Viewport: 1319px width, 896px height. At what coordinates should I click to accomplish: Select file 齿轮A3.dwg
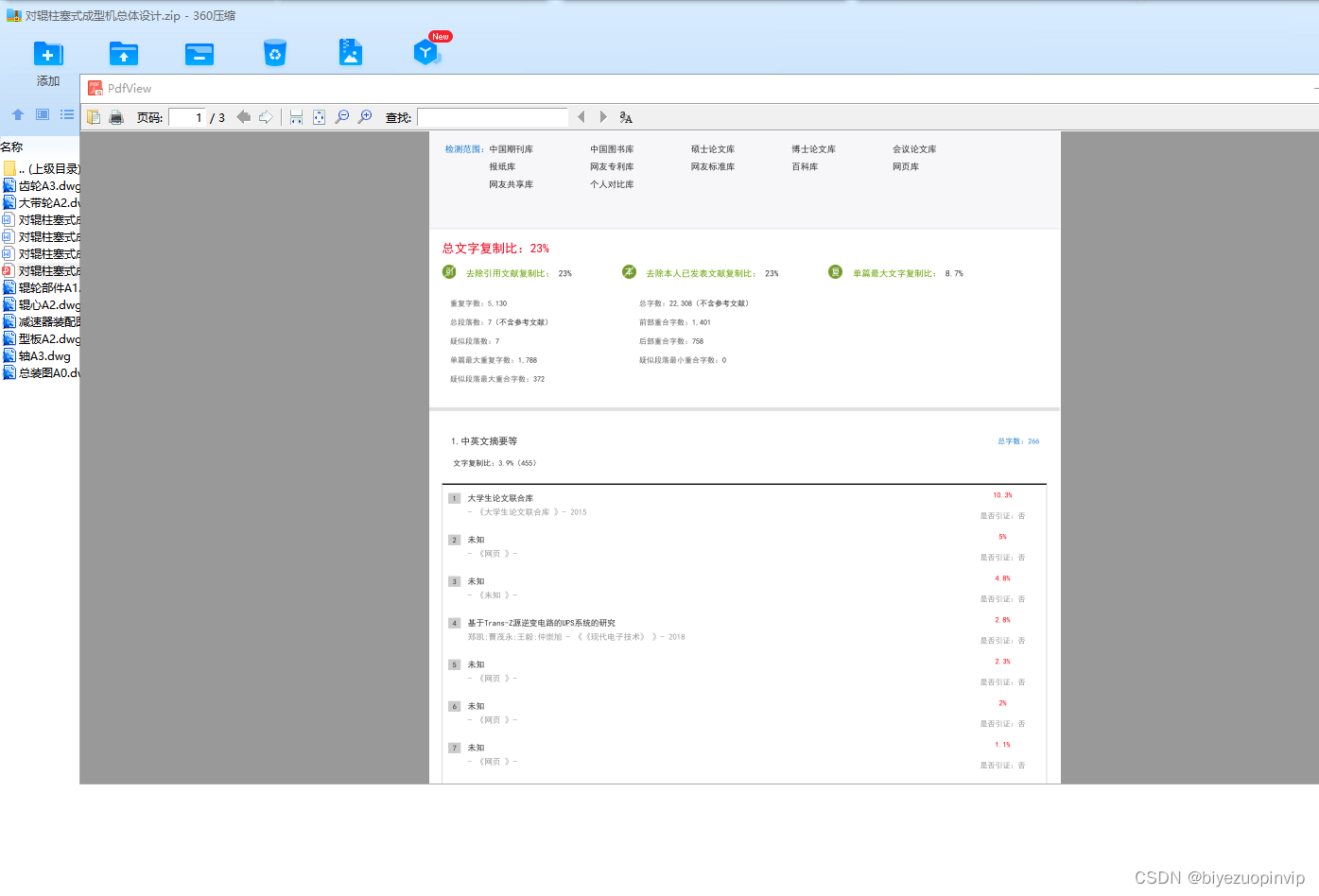tap(42, 186)
